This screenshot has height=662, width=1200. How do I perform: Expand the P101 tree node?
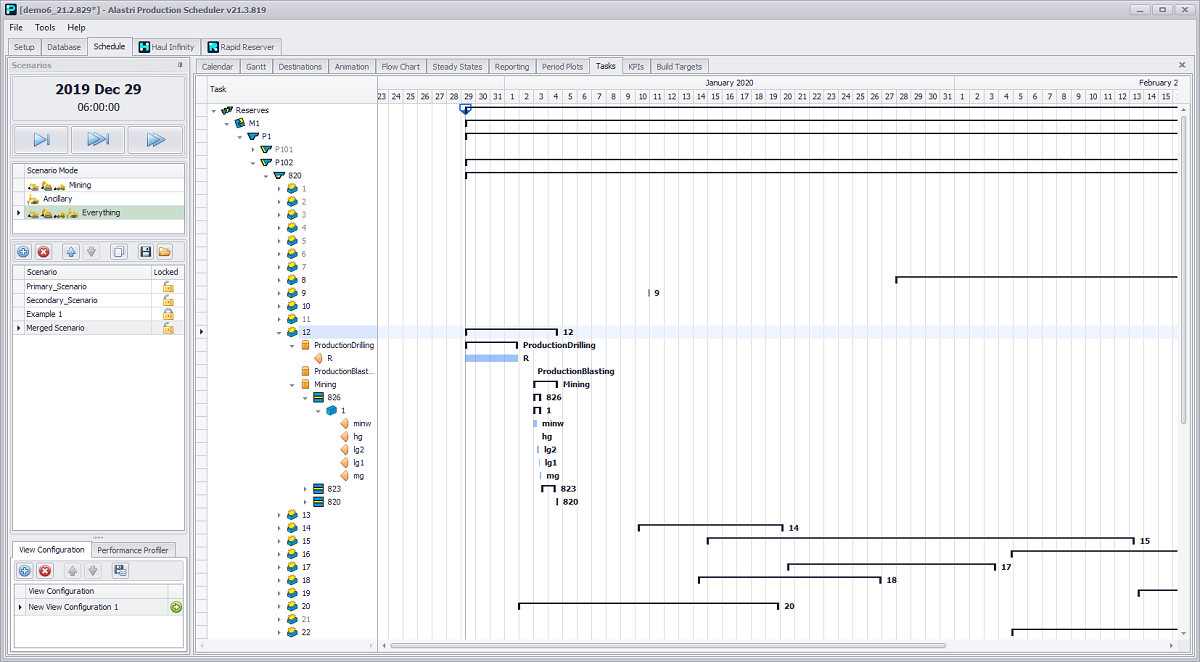(x=254, y=149)
